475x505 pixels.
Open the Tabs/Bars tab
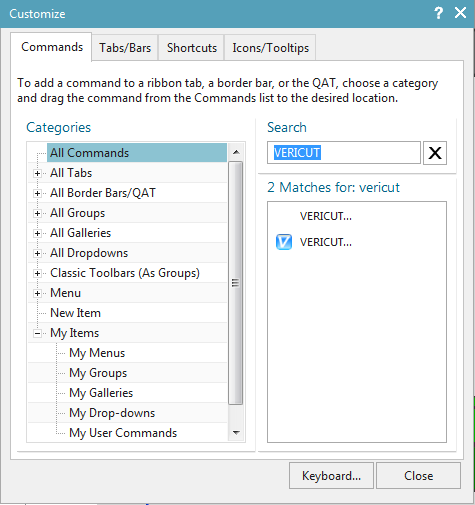[x=125, y=48]
